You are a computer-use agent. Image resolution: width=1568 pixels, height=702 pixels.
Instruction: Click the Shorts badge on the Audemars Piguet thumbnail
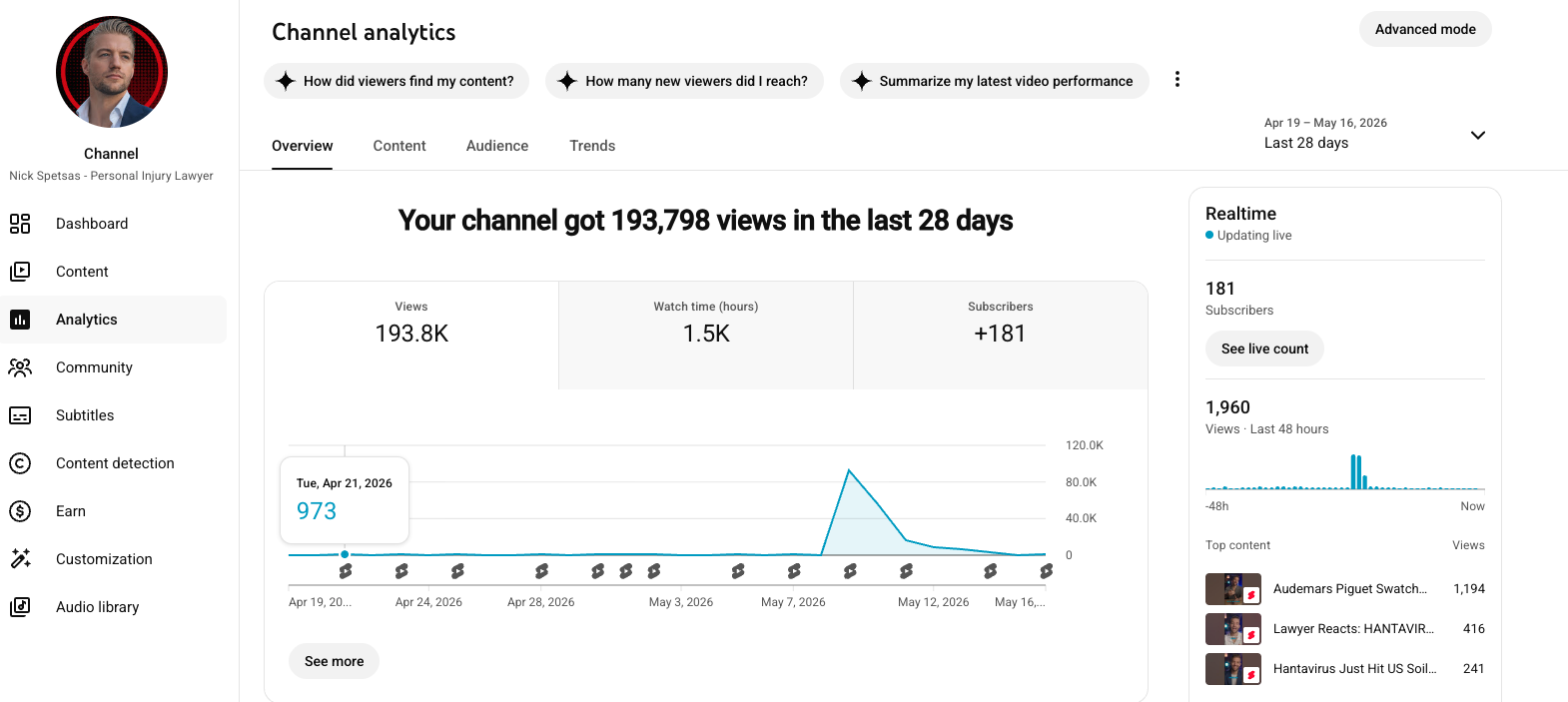(x=1250, y=595)
